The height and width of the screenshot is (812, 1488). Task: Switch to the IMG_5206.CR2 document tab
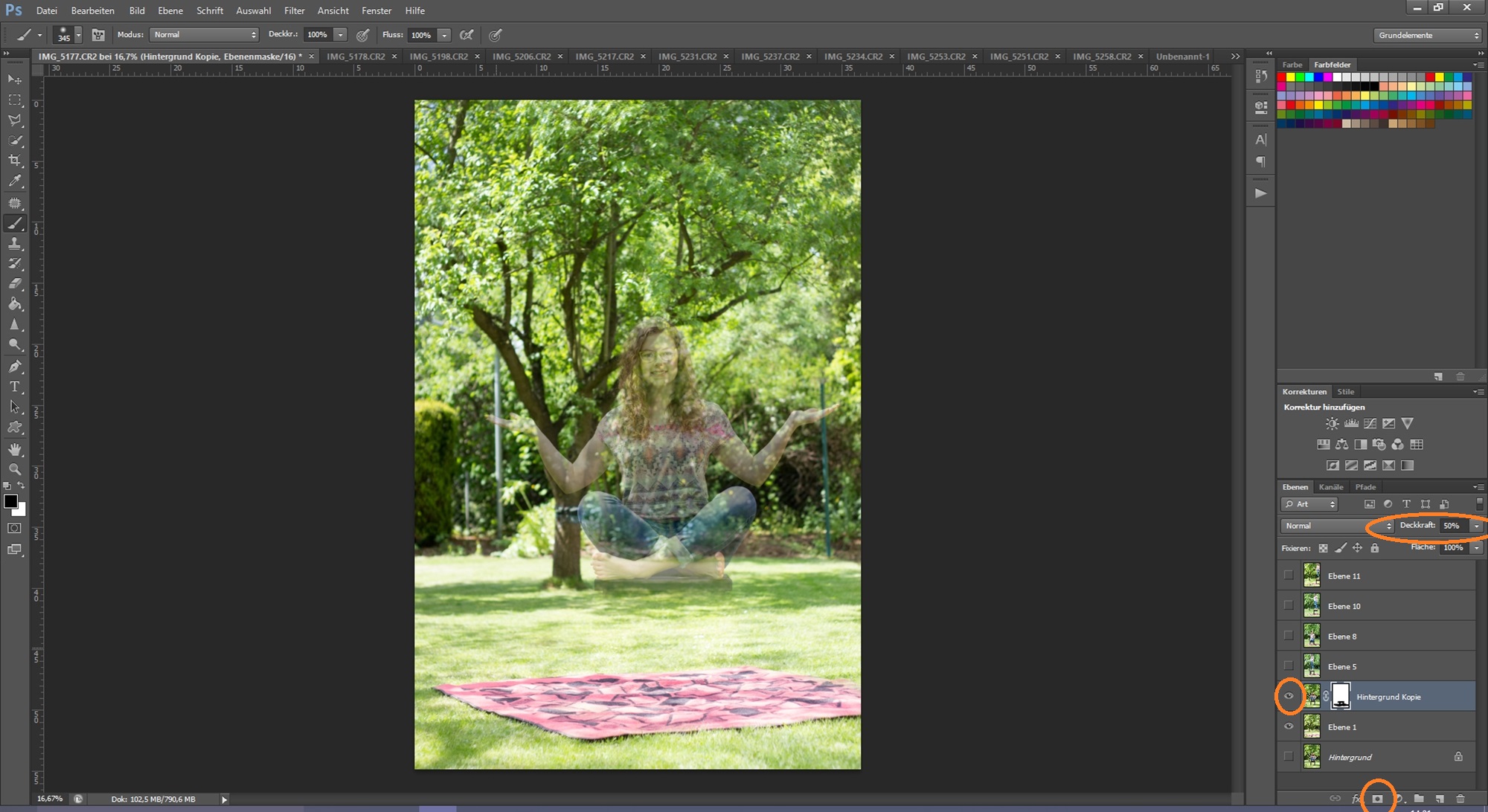tap(522, 57)
